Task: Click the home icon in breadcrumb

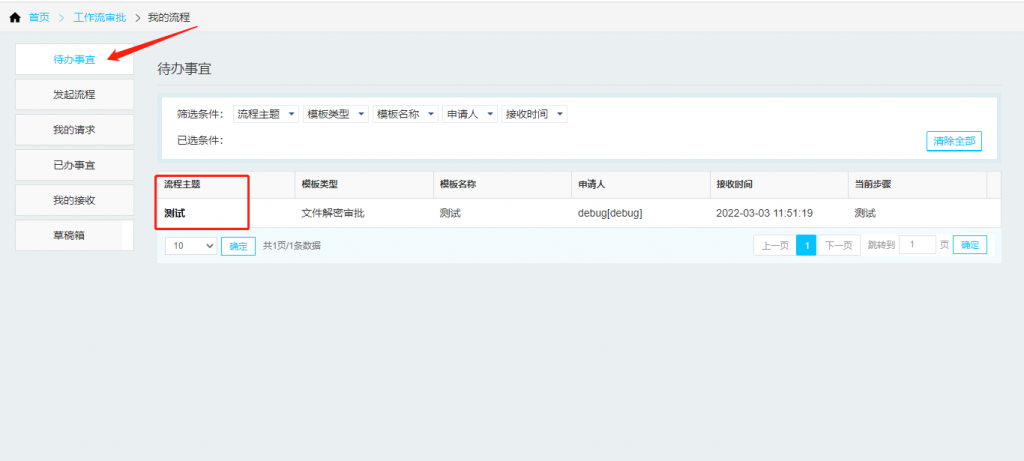Action: (14, 18)
